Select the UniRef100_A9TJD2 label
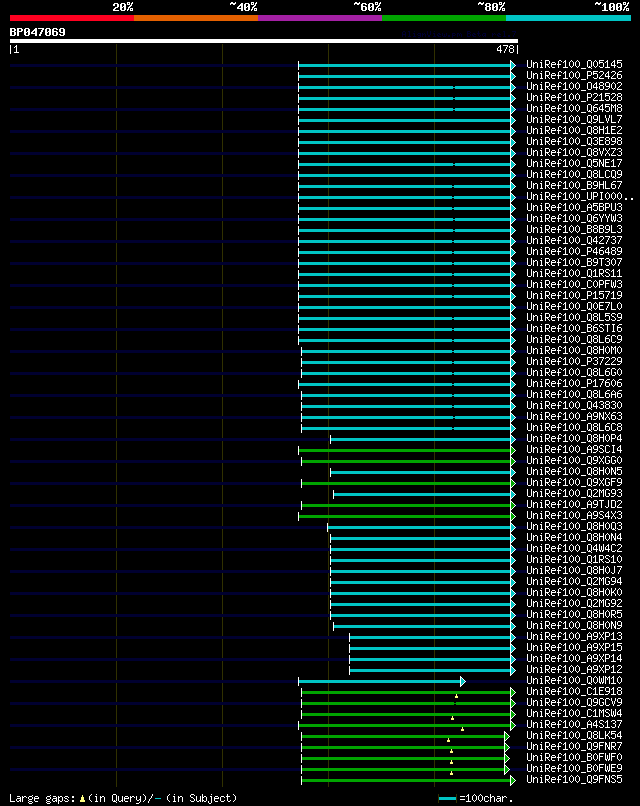Image resolution: width=640 pixels, height=806 pixels. tap(574, 504)
